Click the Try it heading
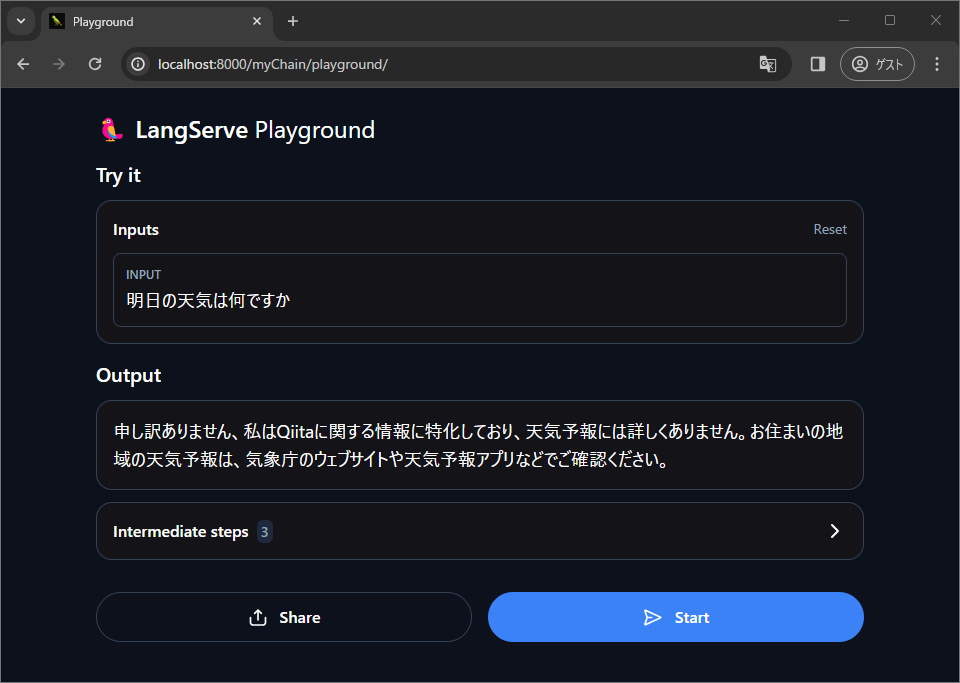The height and width of the screenshot is (683, 960). click(x=119, y=176)
